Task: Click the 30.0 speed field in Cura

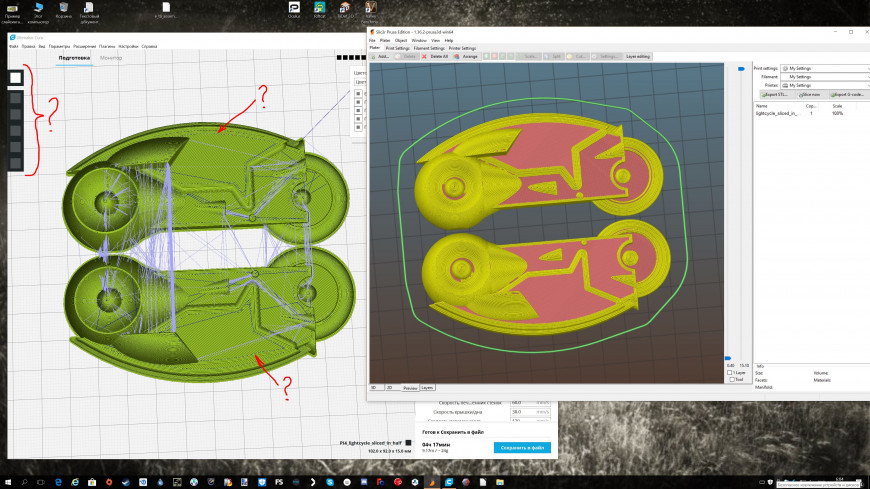Action: 530,412
